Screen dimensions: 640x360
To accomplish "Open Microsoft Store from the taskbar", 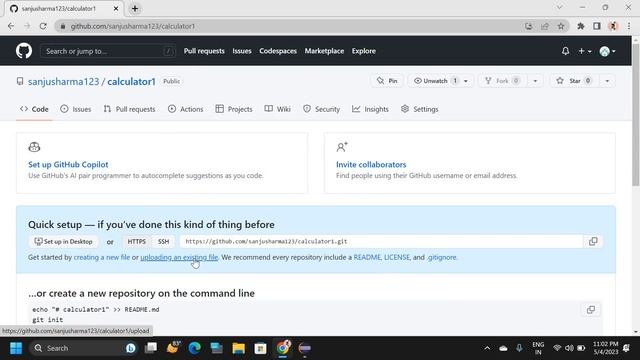I will pos(260,348).
